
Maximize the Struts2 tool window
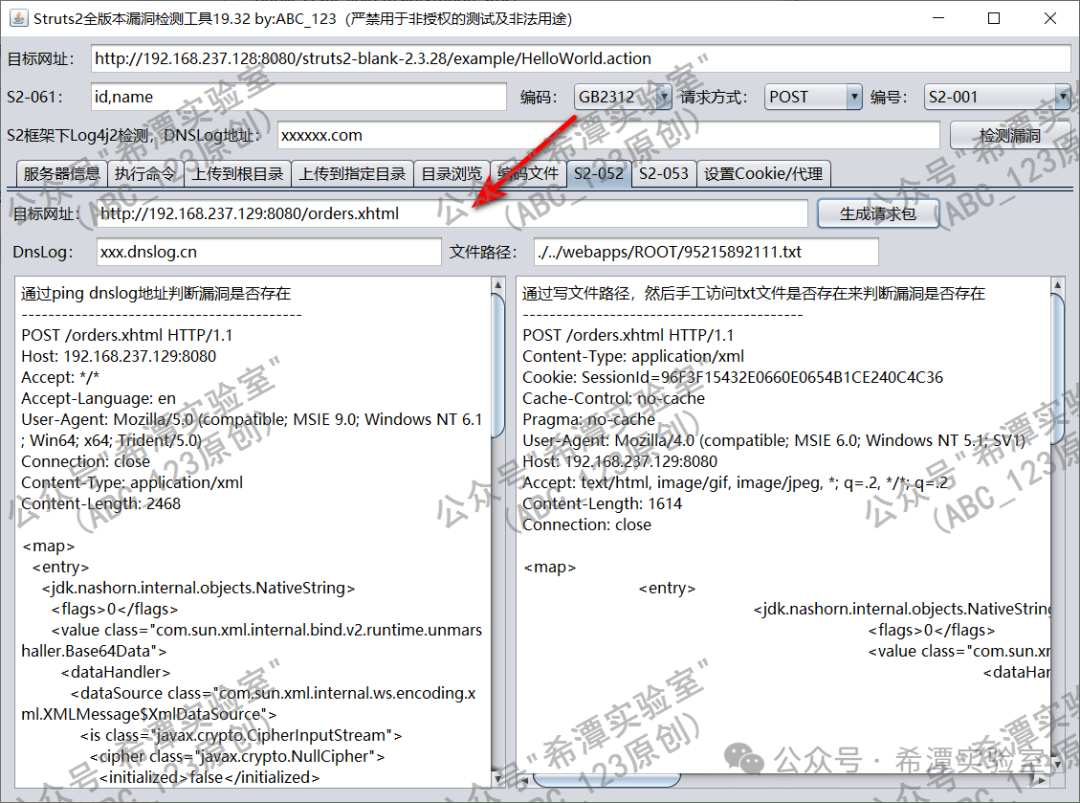(994, 19)
